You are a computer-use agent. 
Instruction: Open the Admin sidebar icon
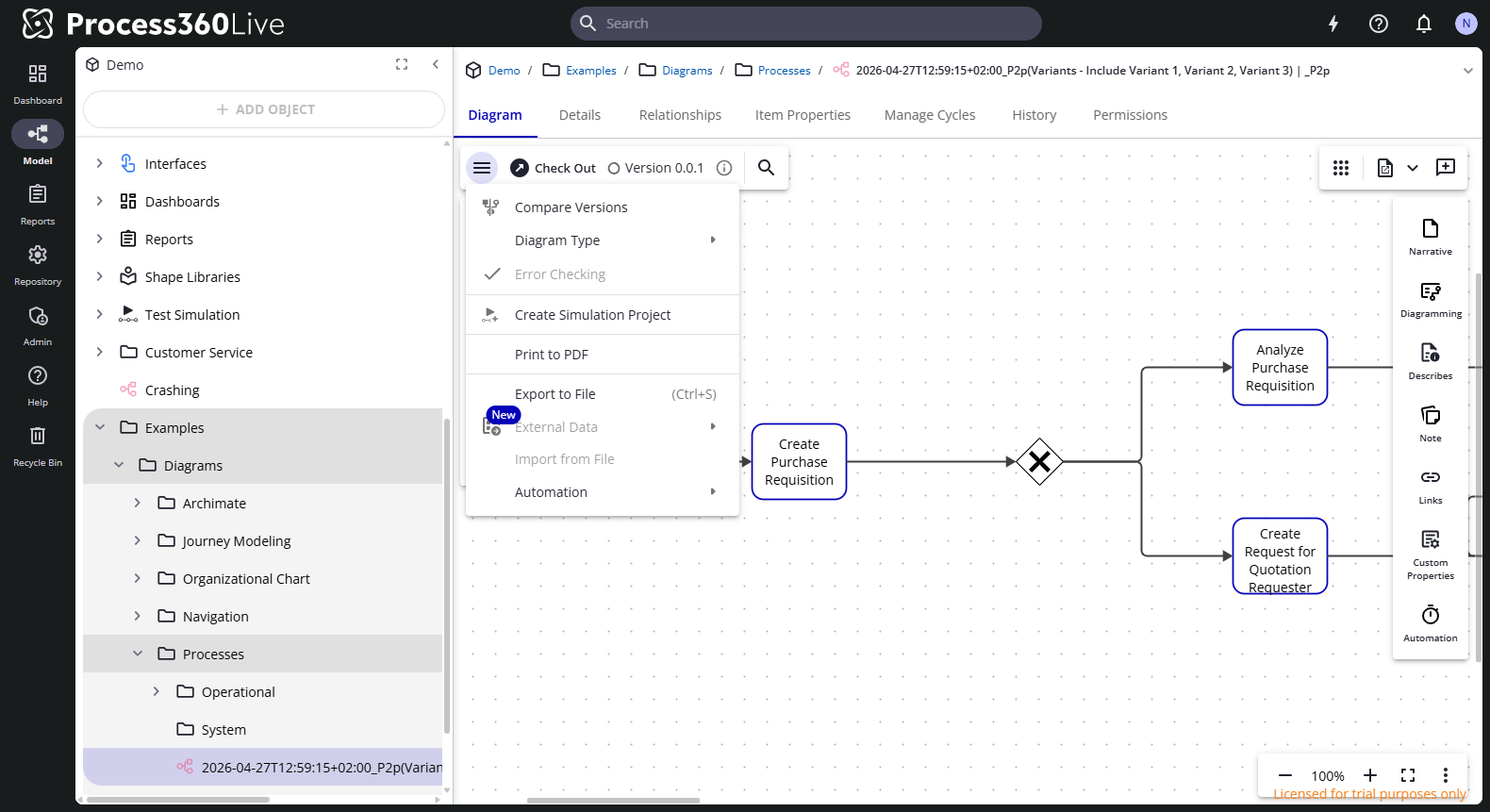[x=38, y=324]
